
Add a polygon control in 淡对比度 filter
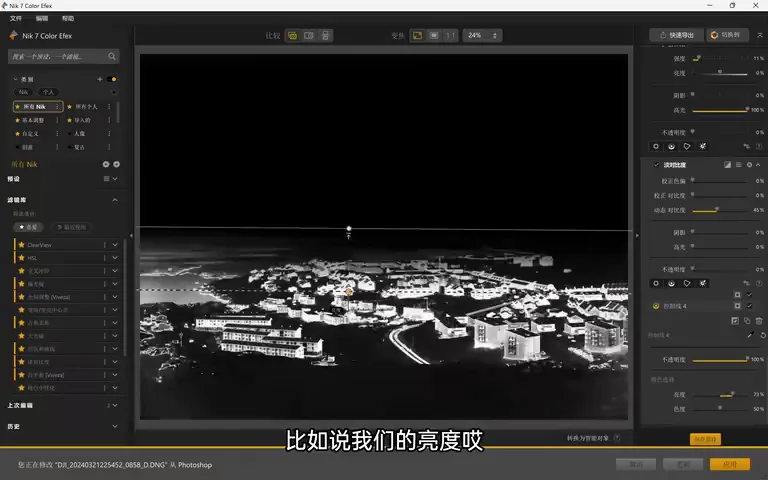click(687, 284)
